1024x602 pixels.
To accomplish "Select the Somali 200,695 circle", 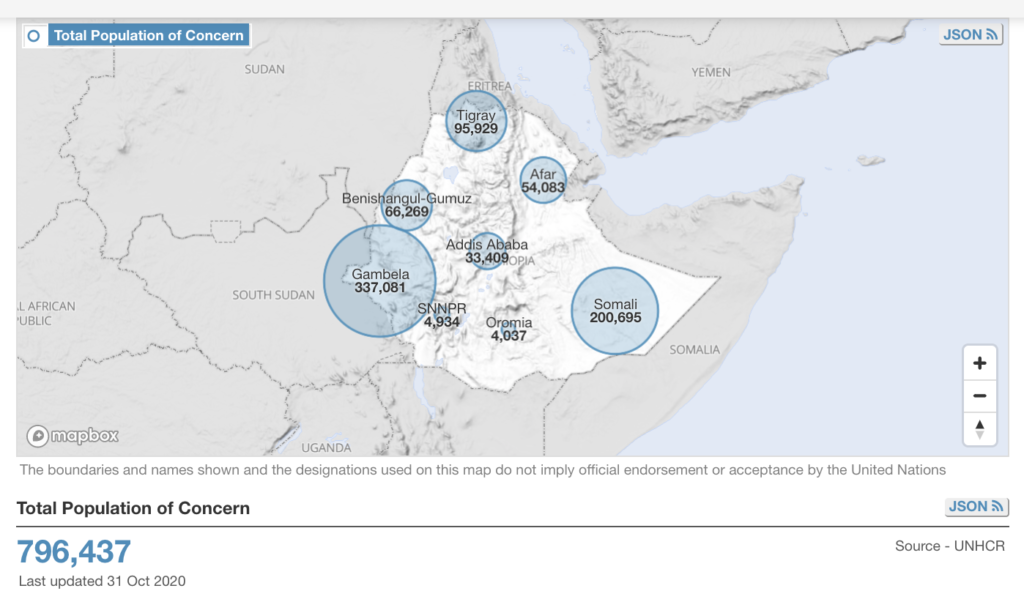I will point(615,310).
